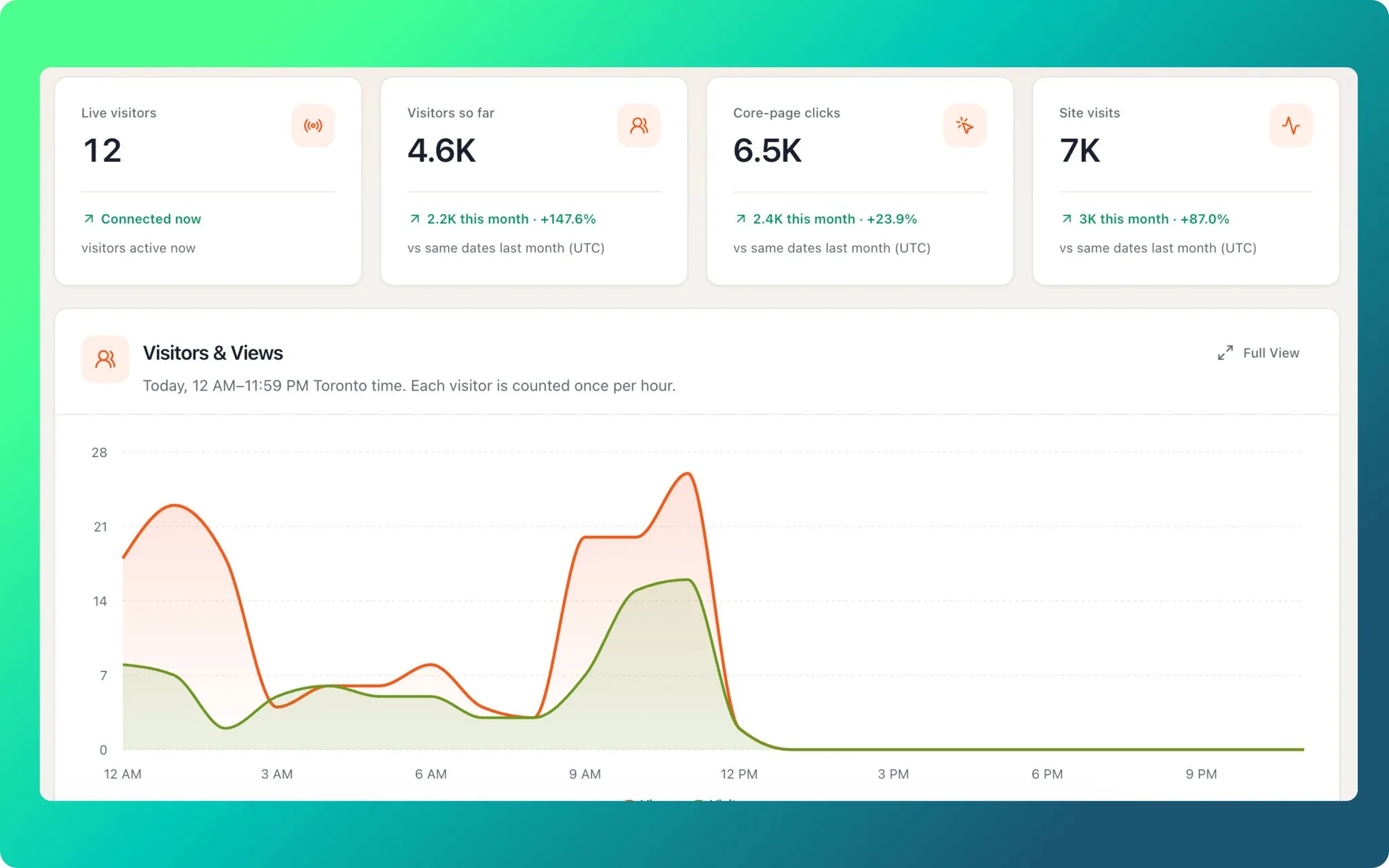Click the 6 AM x-axis label
This screenshot has height=868, width=1389.
[431, 774]
